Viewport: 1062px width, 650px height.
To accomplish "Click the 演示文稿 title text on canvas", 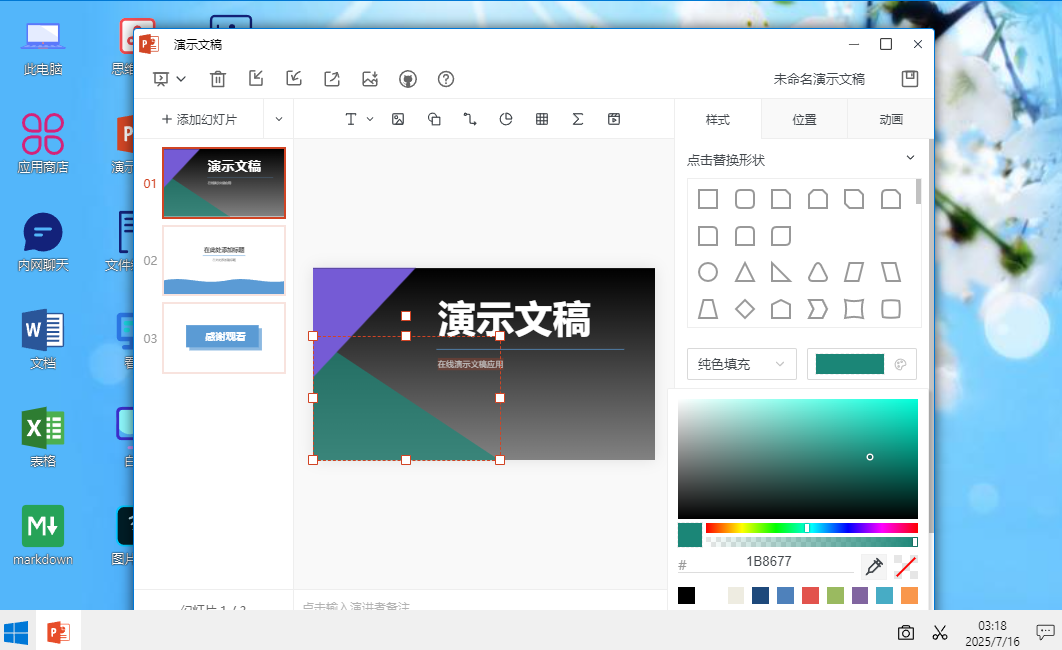I will coord(514,319).
